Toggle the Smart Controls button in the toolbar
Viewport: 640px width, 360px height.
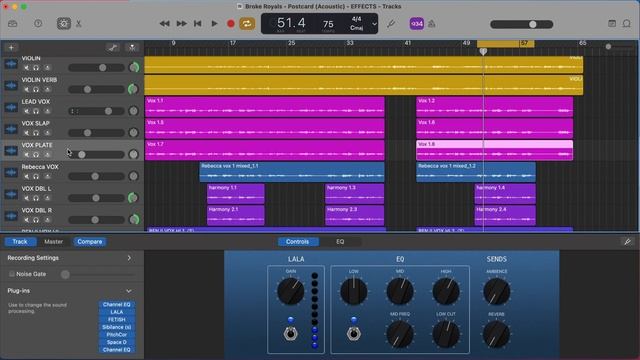coord(63,24)
